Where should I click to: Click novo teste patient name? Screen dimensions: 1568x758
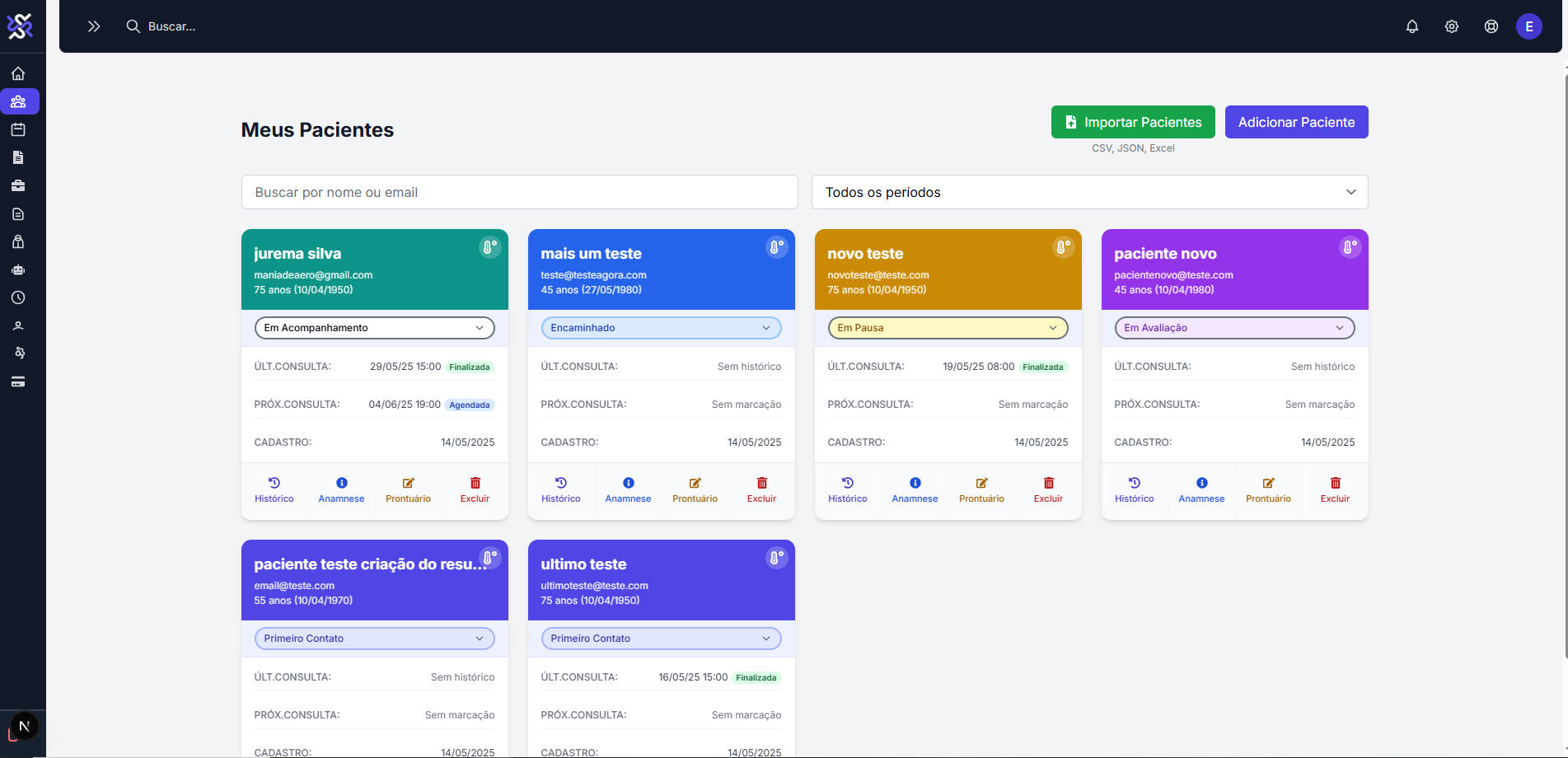pyautogui.click(x=865, y=254)
